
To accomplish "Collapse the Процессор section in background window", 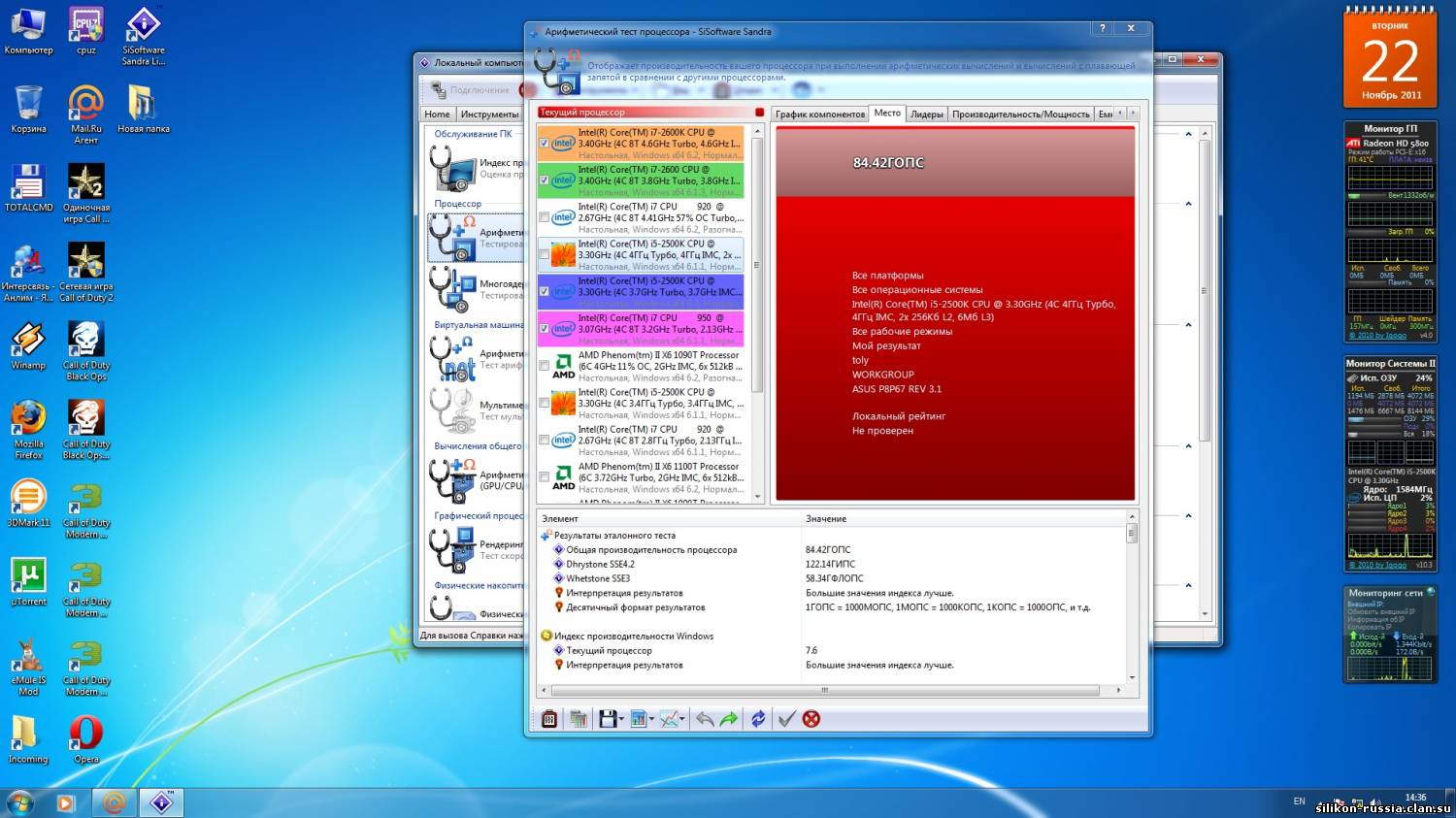I will pyautogui.click(x=1189, y=204).
